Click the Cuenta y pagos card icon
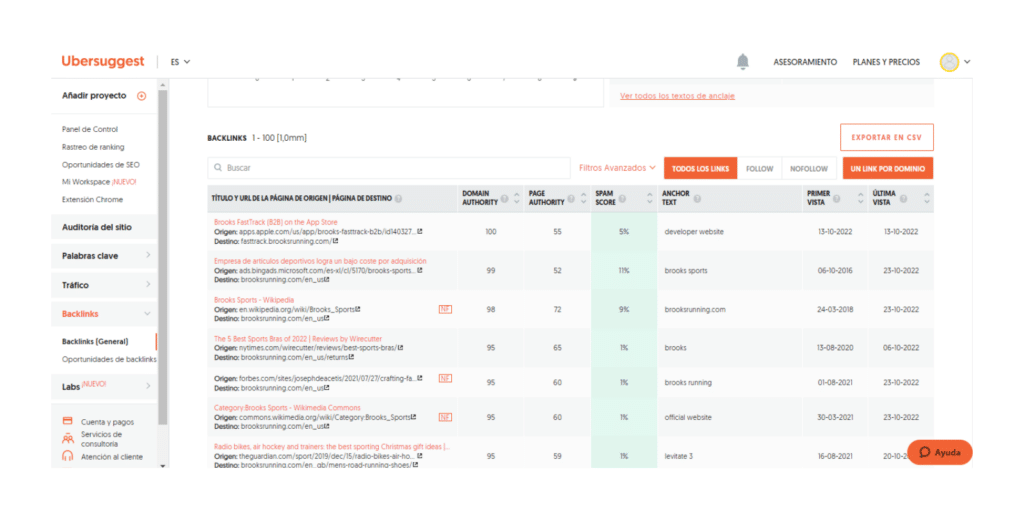Image resolution: width=1024 pixels, height=512 pixels. pyautogui.click(x=67, y=421)
